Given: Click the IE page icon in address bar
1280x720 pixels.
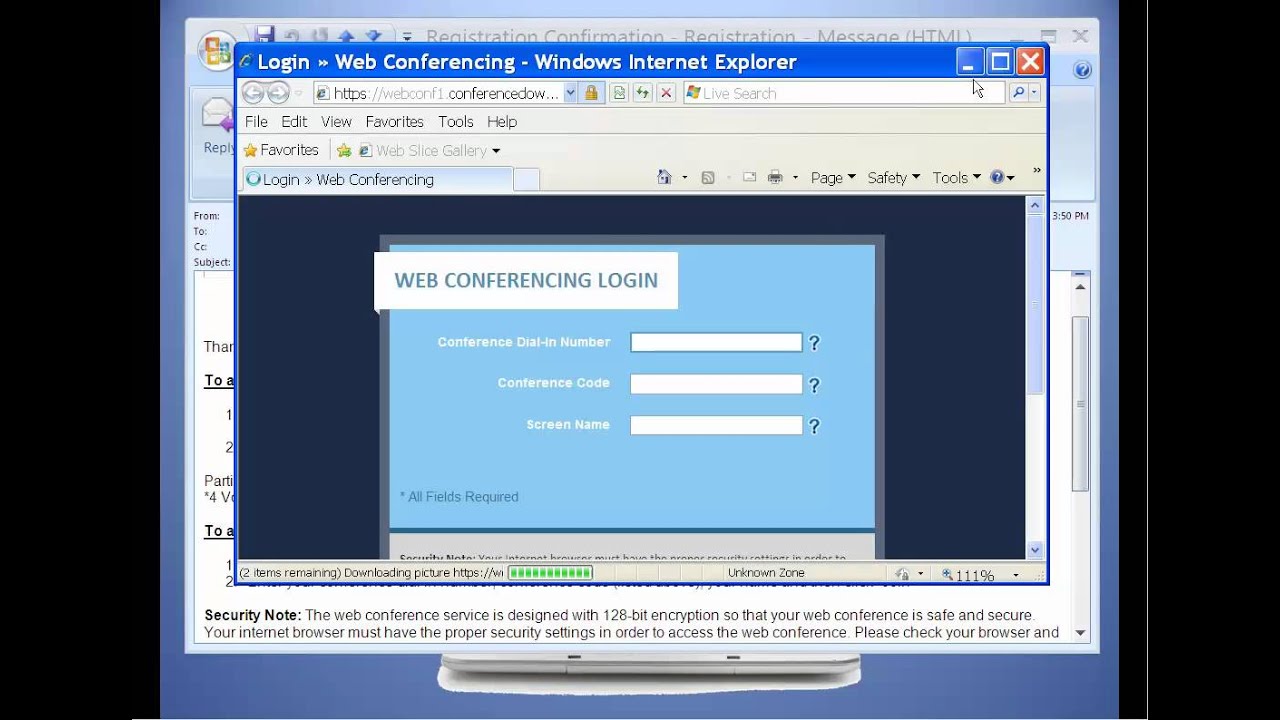Looking at the screenshot, I should tap(323, 93).
